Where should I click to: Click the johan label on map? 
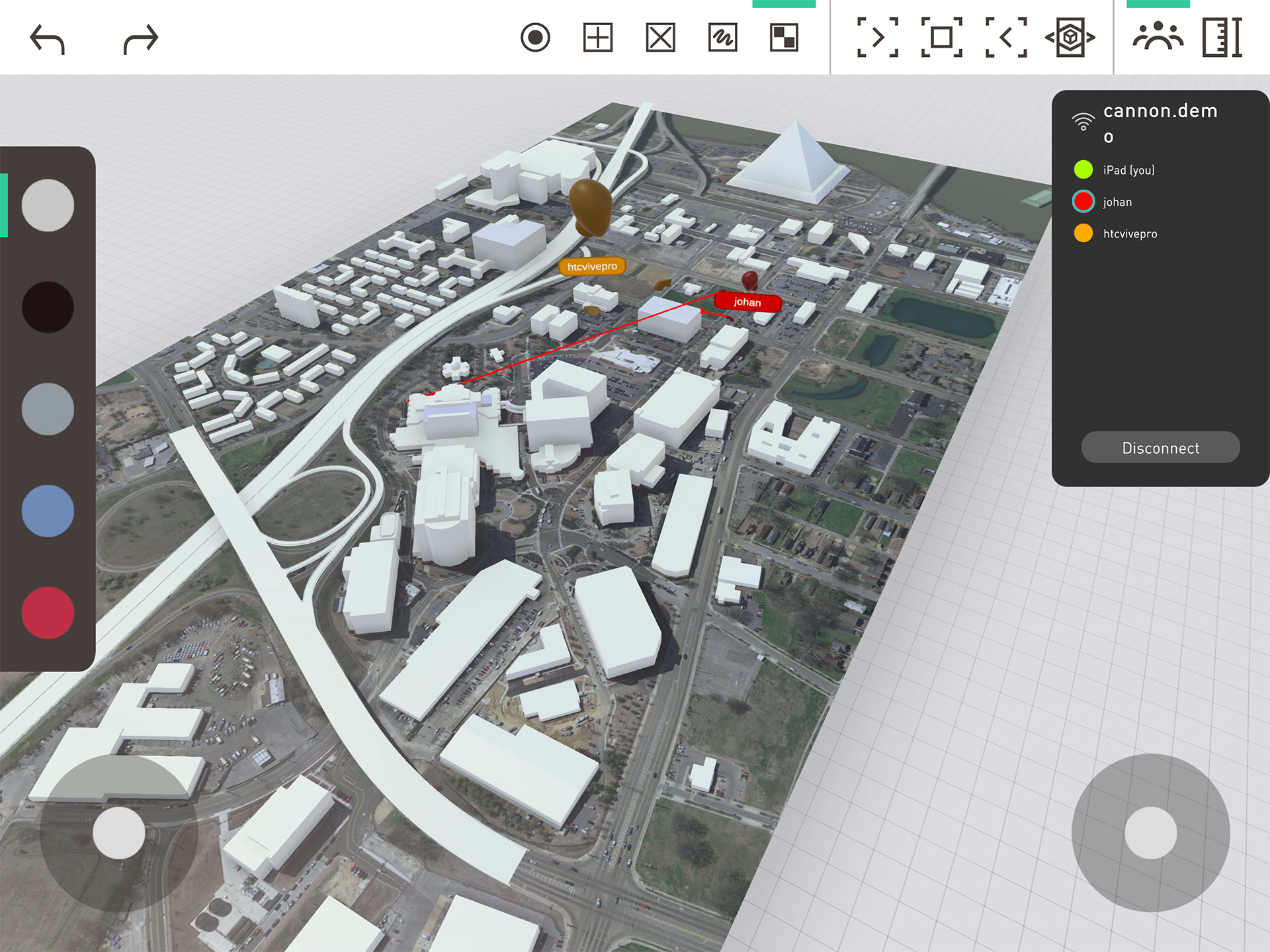coord(747,302)
